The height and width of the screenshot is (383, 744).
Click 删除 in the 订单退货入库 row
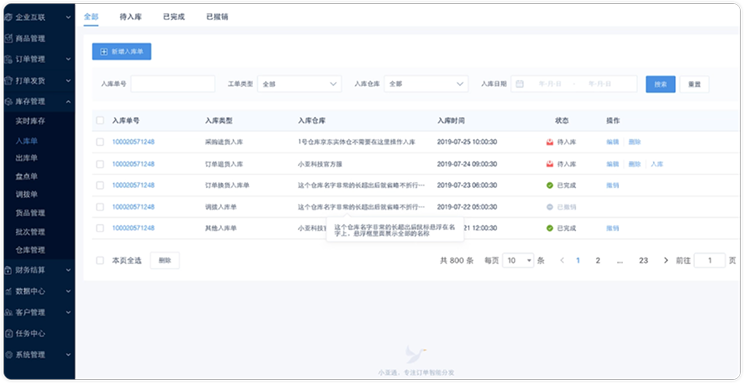coord(635,164)
